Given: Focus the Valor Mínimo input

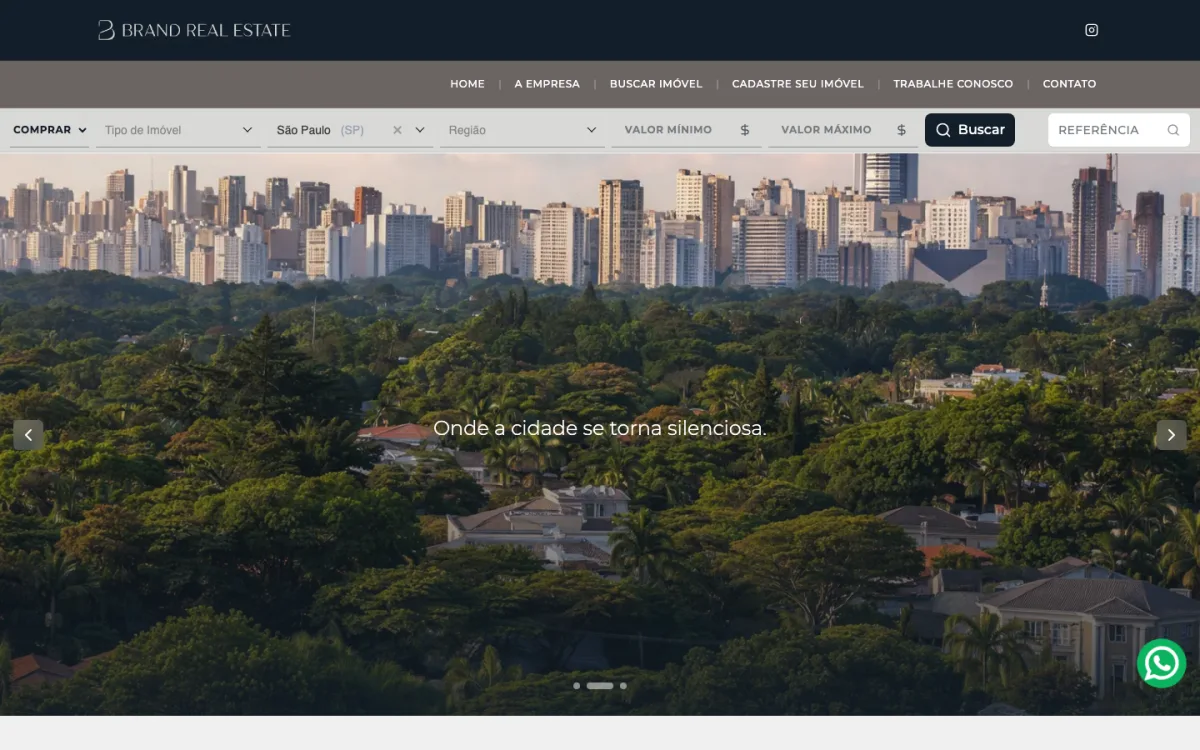Looking at the screenshot, I should click(685, 130).
